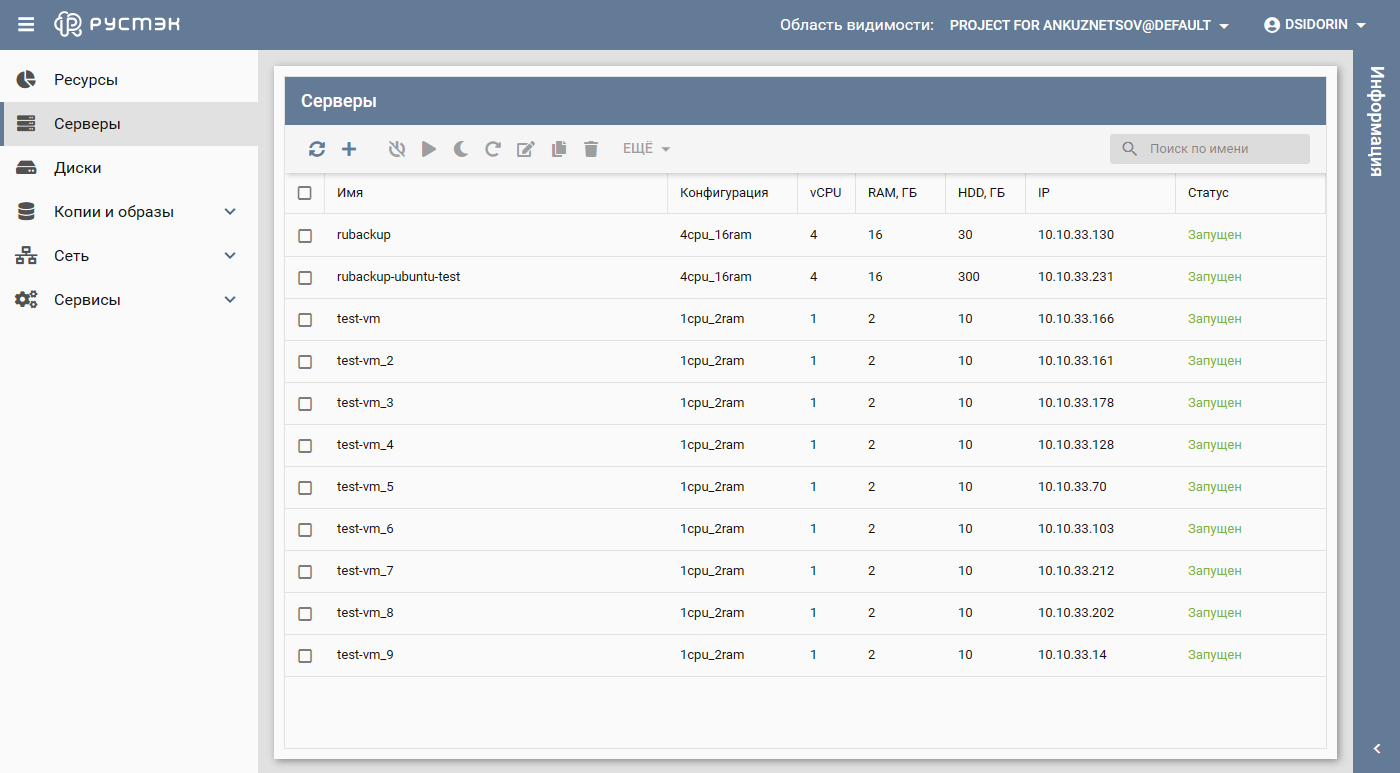Open Копии и образы menu item
This screenshot has width=1400, height=773.
tap(129, 212)
